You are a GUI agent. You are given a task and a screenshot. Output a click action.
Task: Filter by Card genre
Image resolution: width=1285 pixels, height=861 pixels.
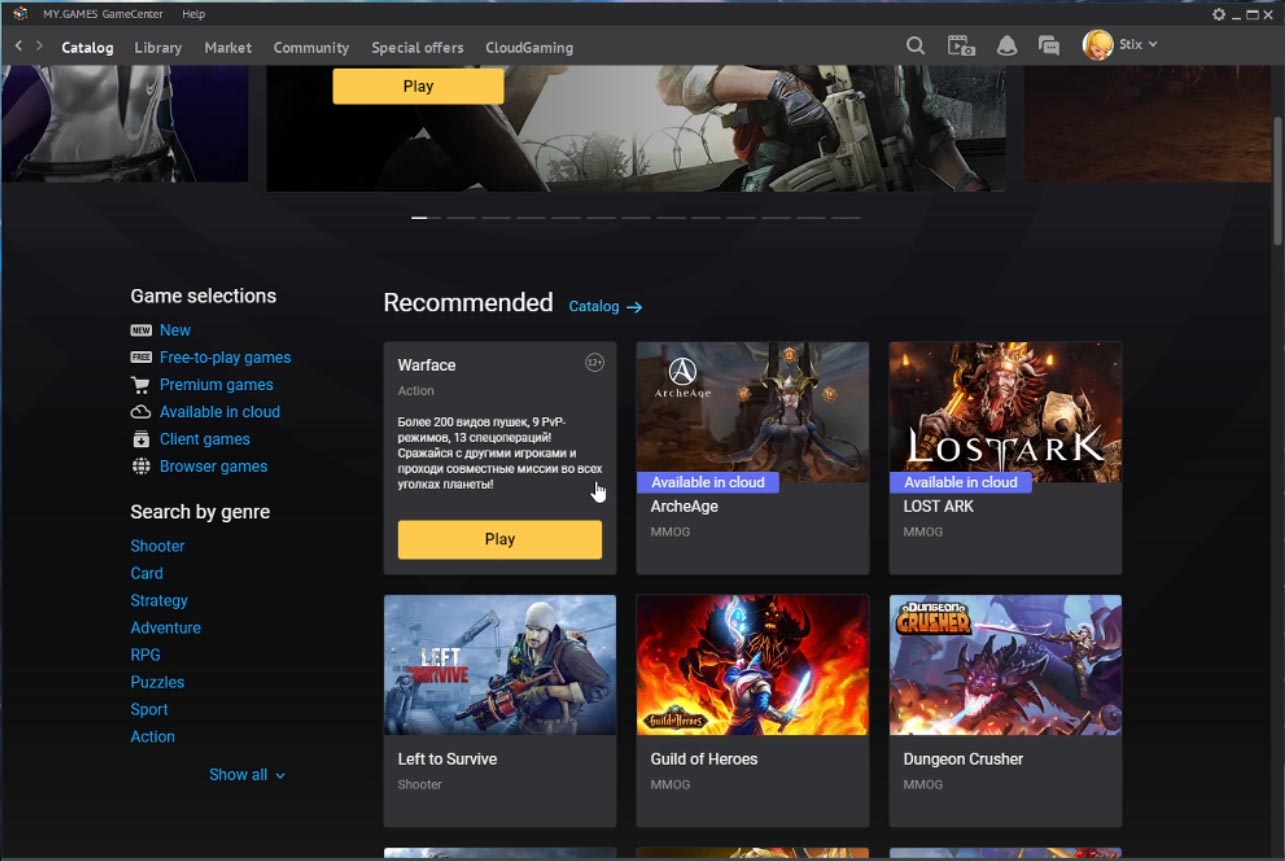pyautogui.click(x=146, y=573)
